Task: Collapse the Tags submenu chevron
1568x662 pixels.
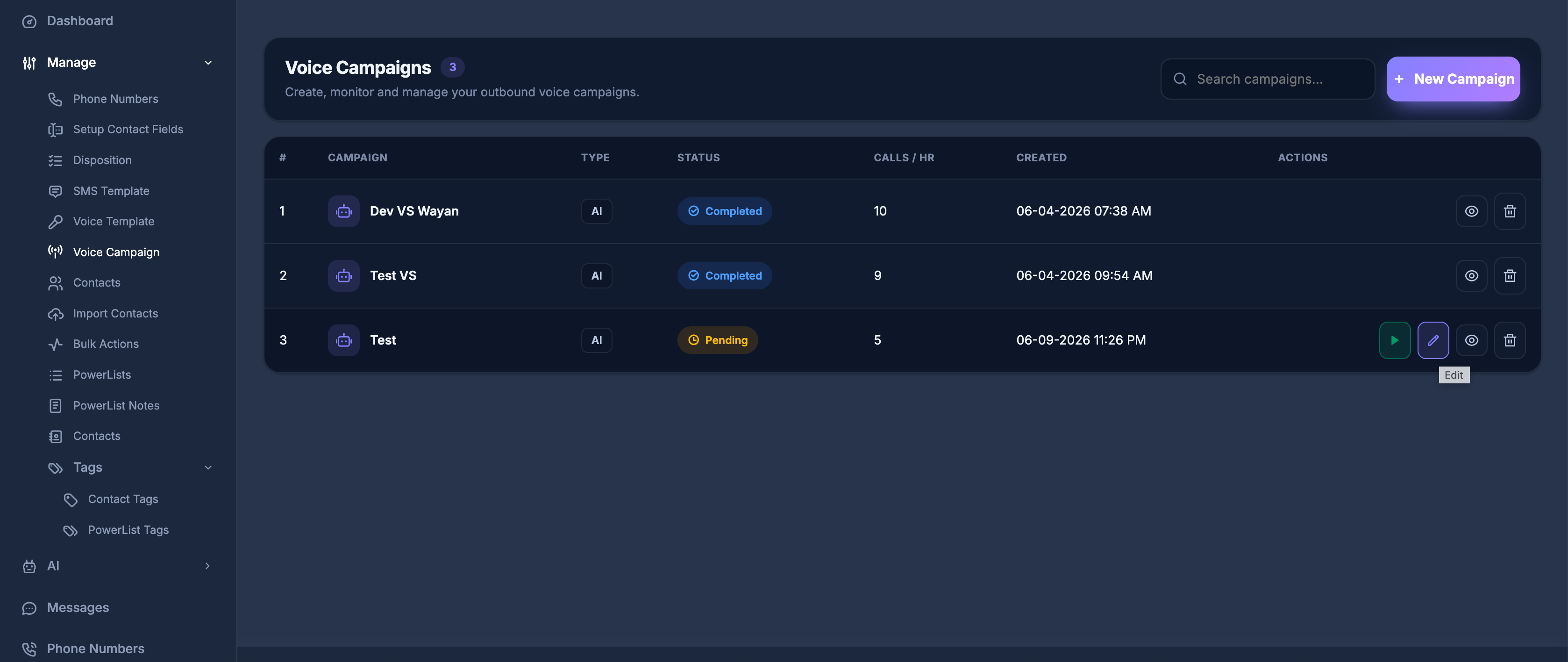Action: click(x=207, y=468)
